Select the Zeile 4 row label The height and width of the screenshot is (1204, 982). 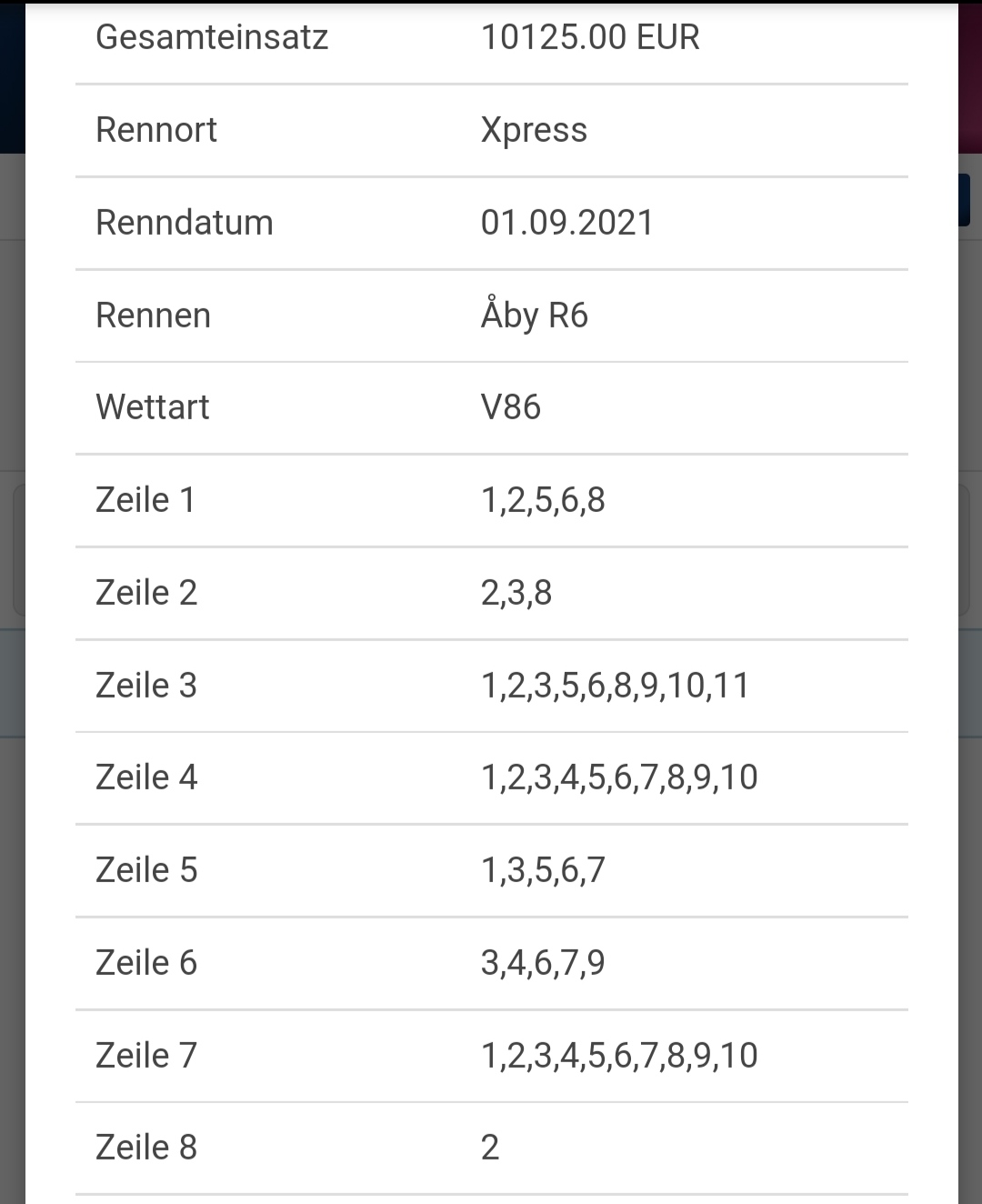pyautogui.click(x=146, y=778)
